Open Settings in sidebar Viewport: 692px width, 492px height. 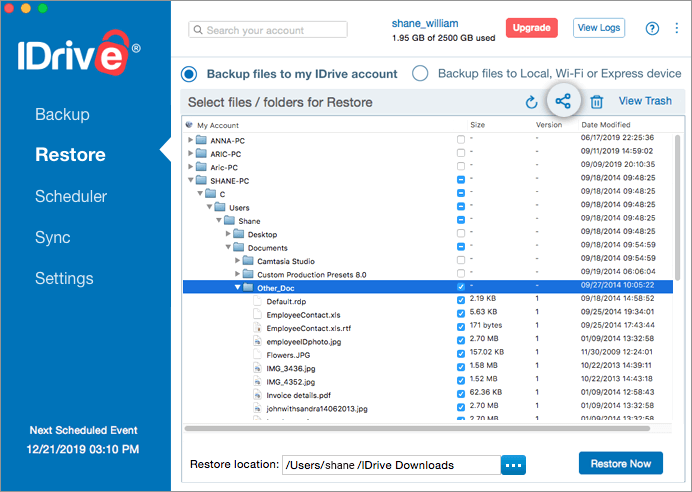(64, 278)
